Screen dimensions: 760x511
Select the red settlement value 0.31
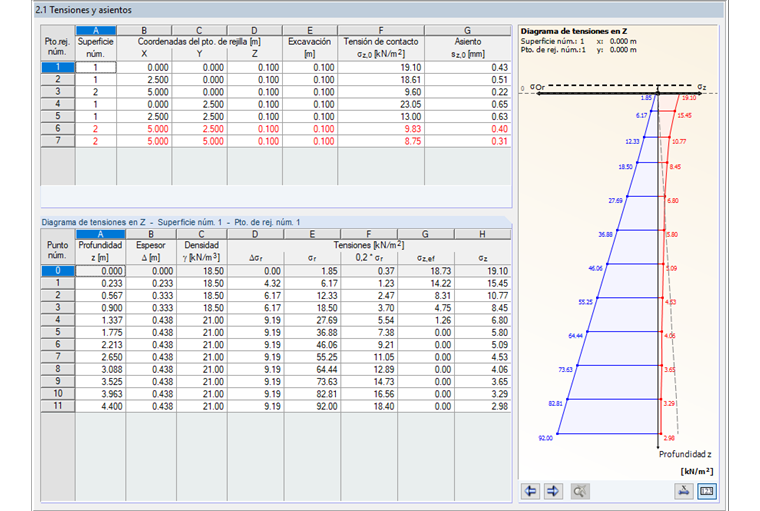click(468, 141)
